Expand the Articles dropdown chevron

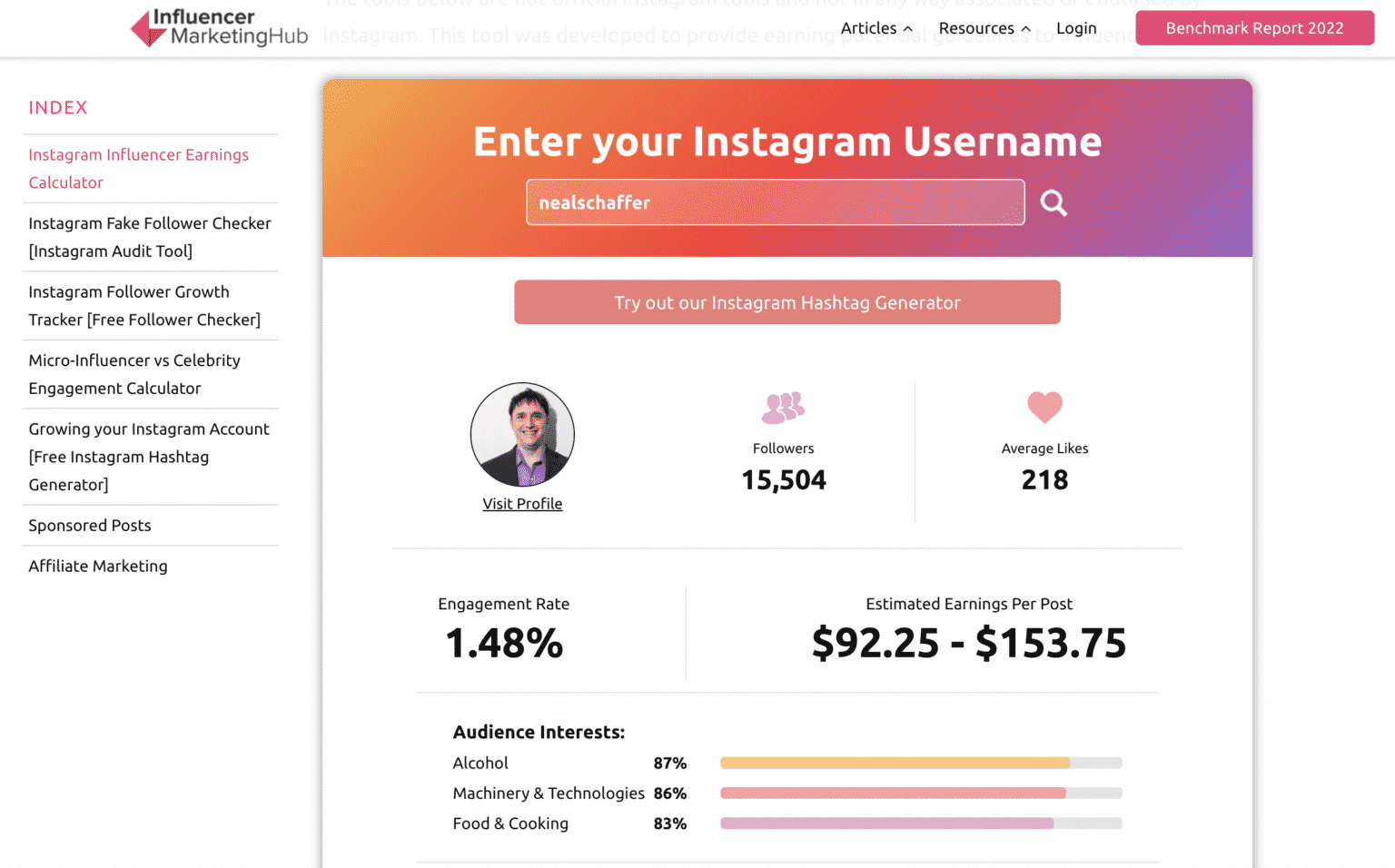906,28
